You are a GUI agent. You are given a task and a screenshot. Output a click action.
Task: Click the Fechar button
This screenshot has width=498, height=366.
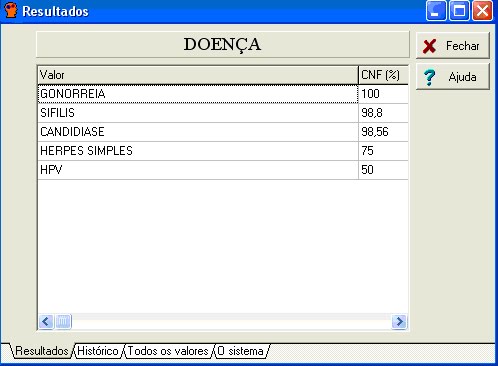(x=453, y=46)
